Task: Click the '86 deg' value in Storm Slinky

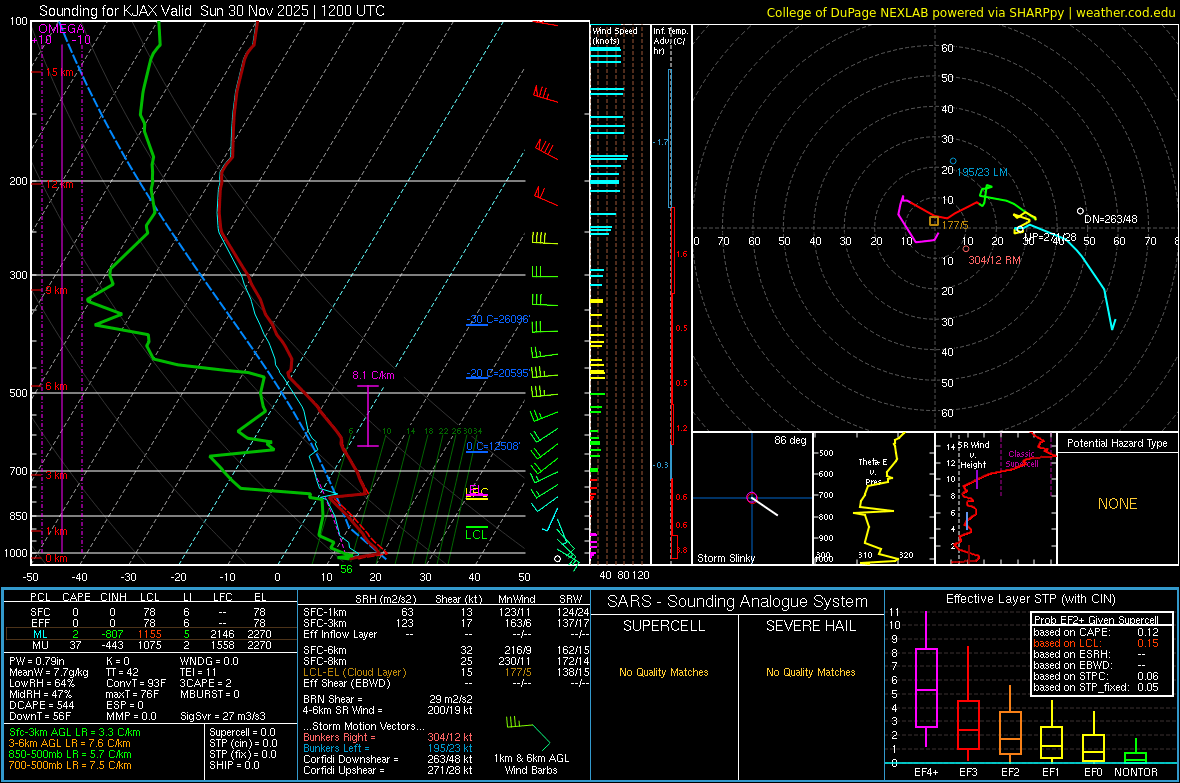Action: 790,440
